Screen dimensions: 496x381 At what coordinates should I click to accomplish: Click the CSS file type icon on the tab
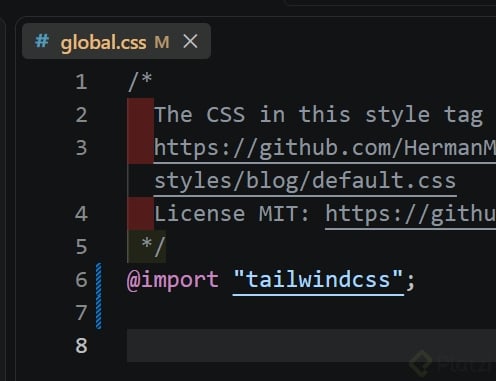(x=42, y=41)
